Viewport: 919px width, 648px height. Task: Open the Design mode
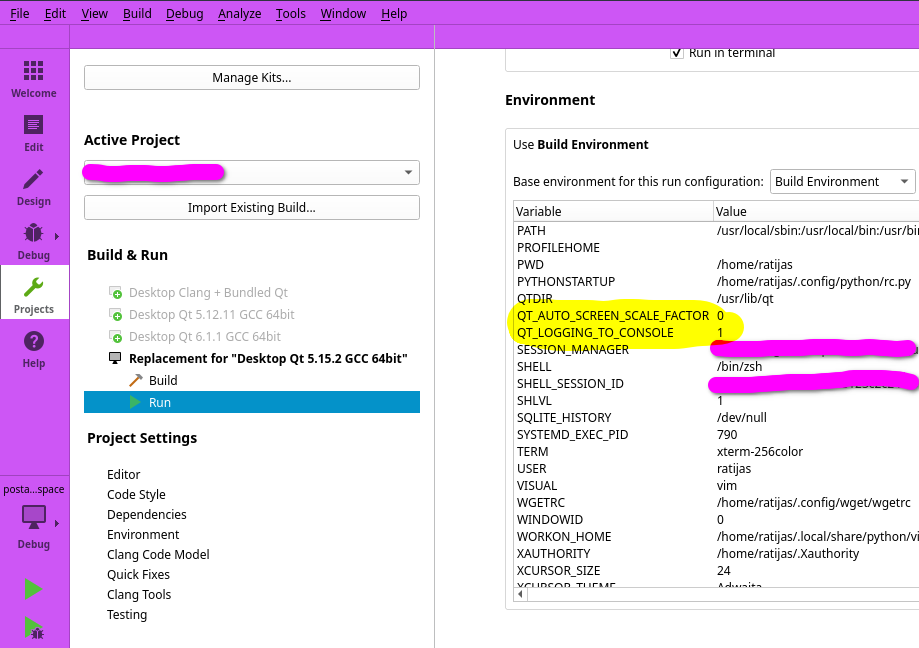tap(34, 186)
